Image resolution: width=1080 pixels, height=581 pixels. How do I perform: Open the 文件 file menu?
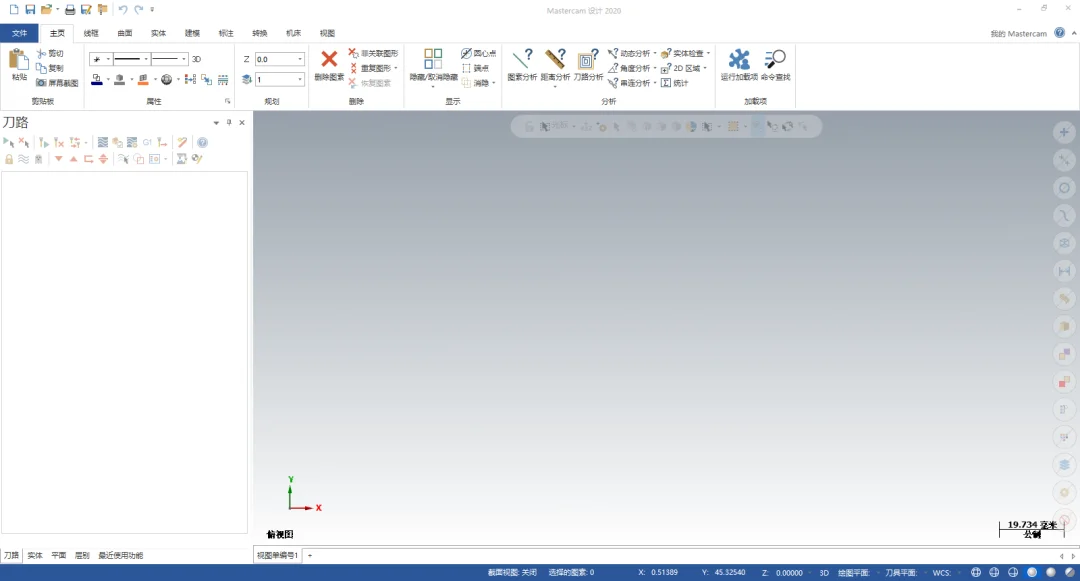19,33
